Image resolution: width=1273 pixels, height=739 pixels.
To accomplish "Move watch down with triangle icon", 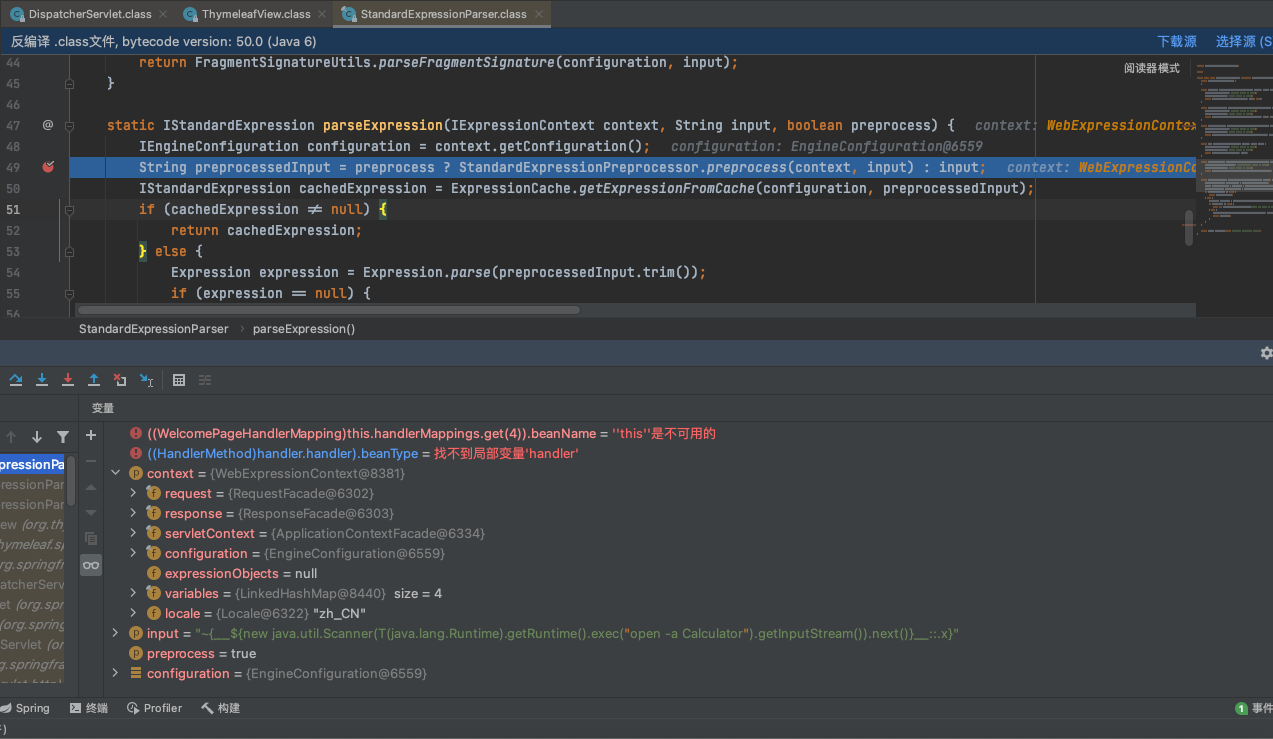I will pos(91,512).
